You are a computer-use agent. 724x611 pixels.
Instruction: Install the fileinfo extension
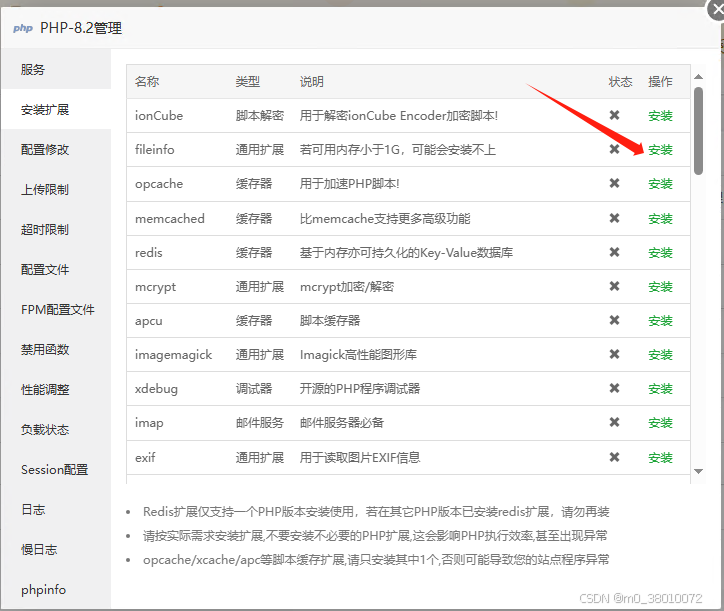pyautogui.click(x=660, y=150)
